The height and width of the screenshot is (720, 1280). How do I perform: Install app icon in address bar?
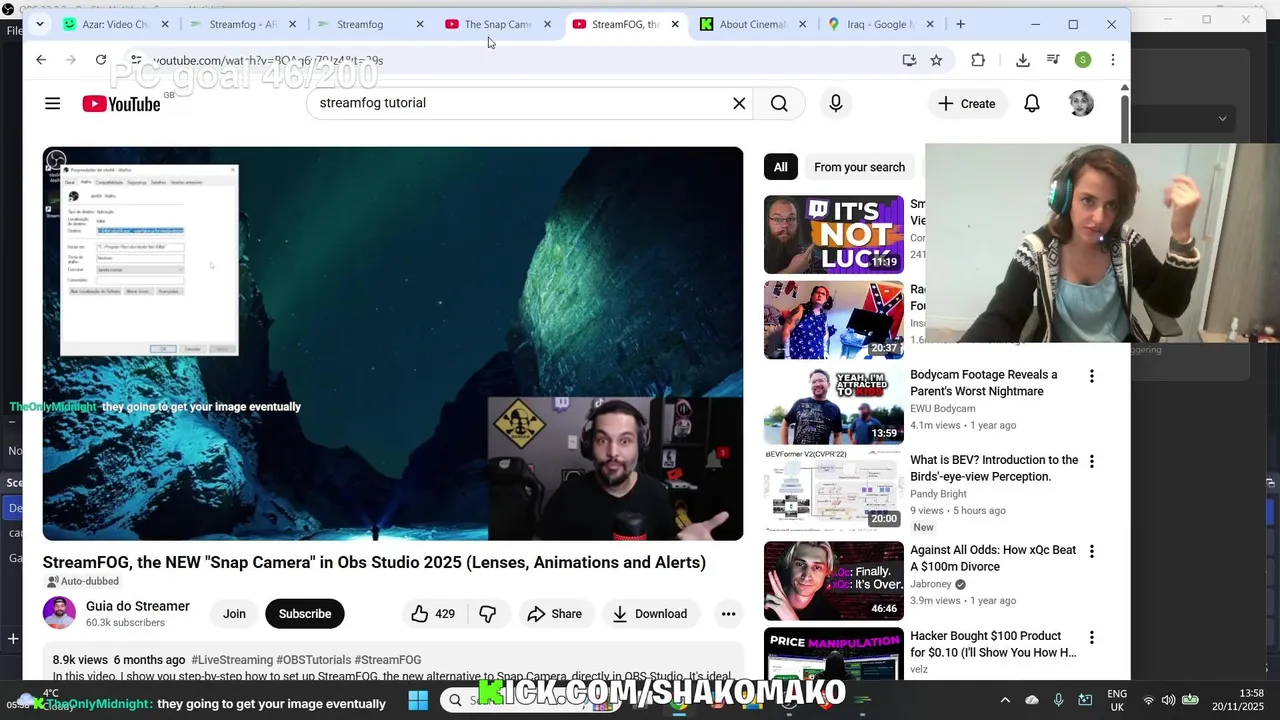point(909,60)
